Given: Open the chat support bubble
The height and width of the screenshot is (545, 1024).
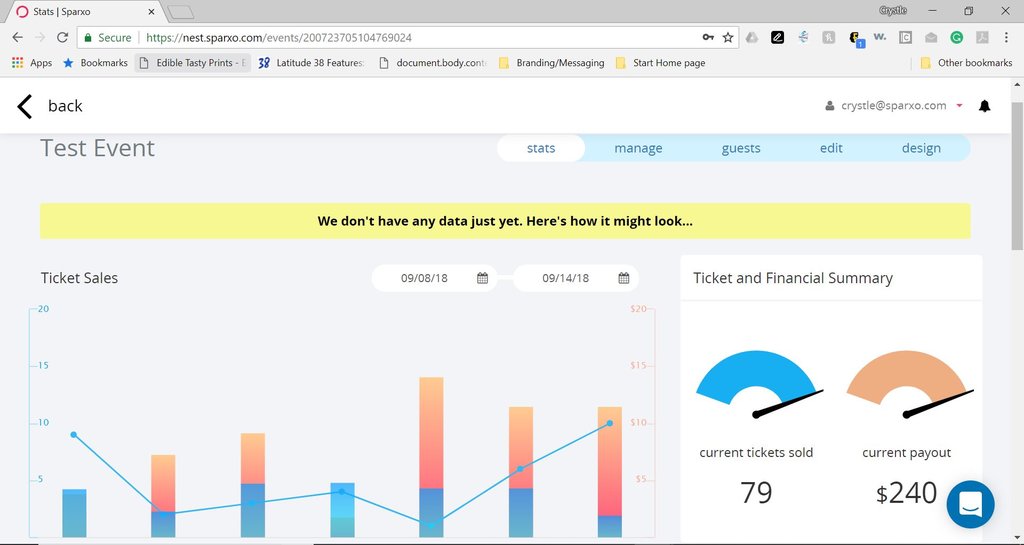Looking at the screenshot, I should [x=969, y=505].
